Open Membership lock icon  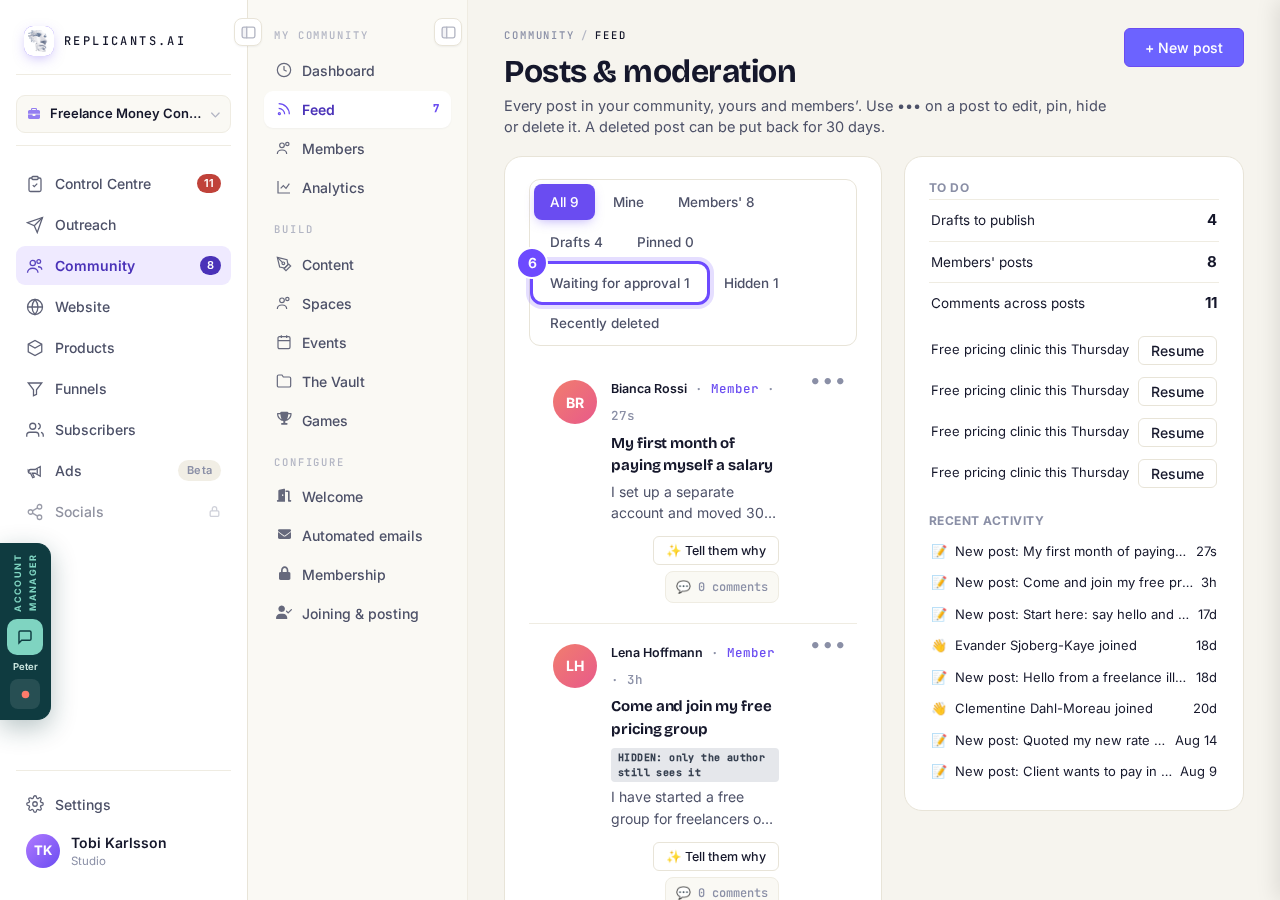(x=284, y=574)
